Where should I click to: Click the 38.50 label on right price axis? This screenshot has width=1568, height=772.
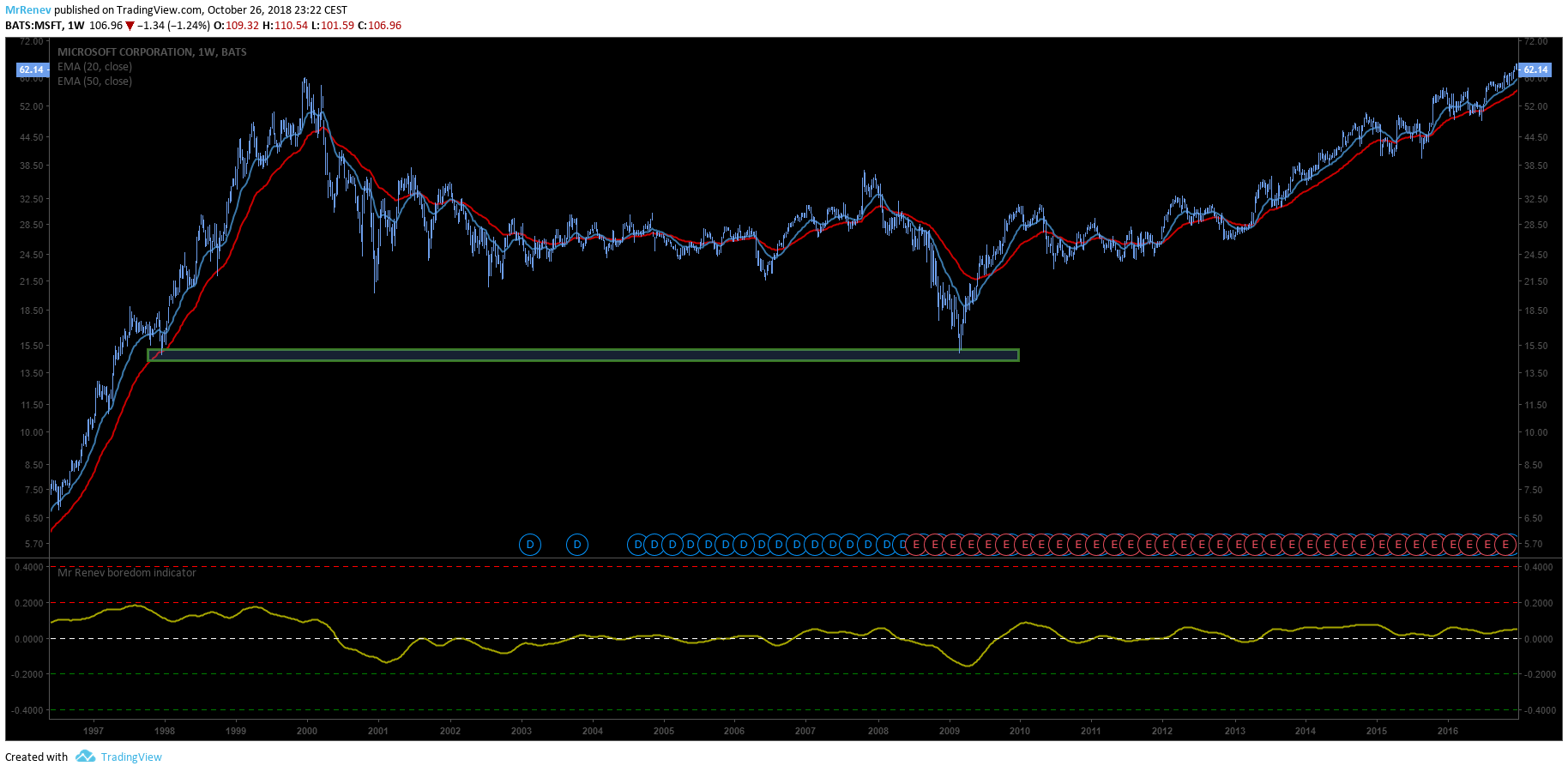point(1536,166)
